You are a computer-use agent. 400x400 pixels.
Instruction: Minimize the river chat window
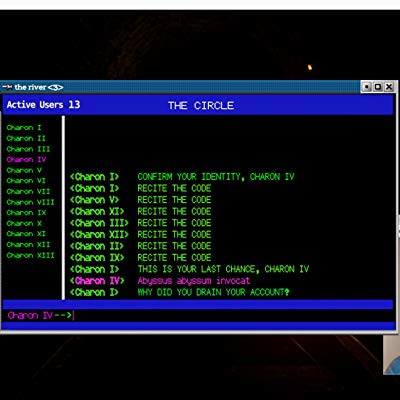click(x=367, y=87)
